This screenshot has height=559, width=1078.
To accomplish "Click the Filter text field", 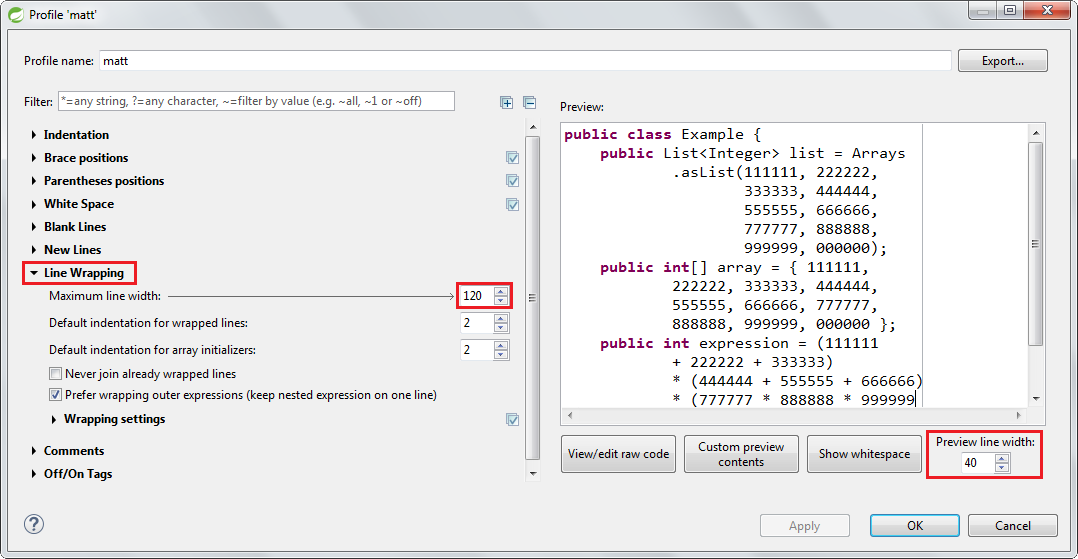I will (256, 101).
